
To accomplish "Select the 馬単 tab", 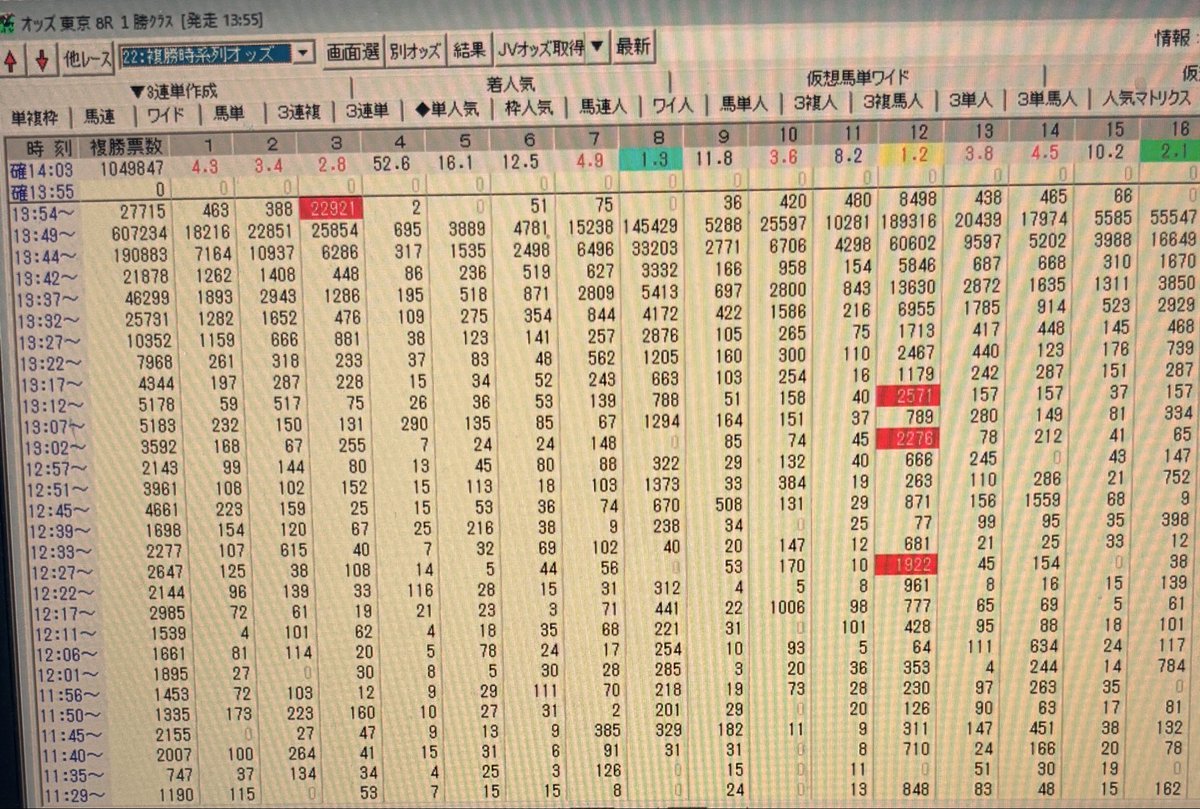I will [229, 113].
